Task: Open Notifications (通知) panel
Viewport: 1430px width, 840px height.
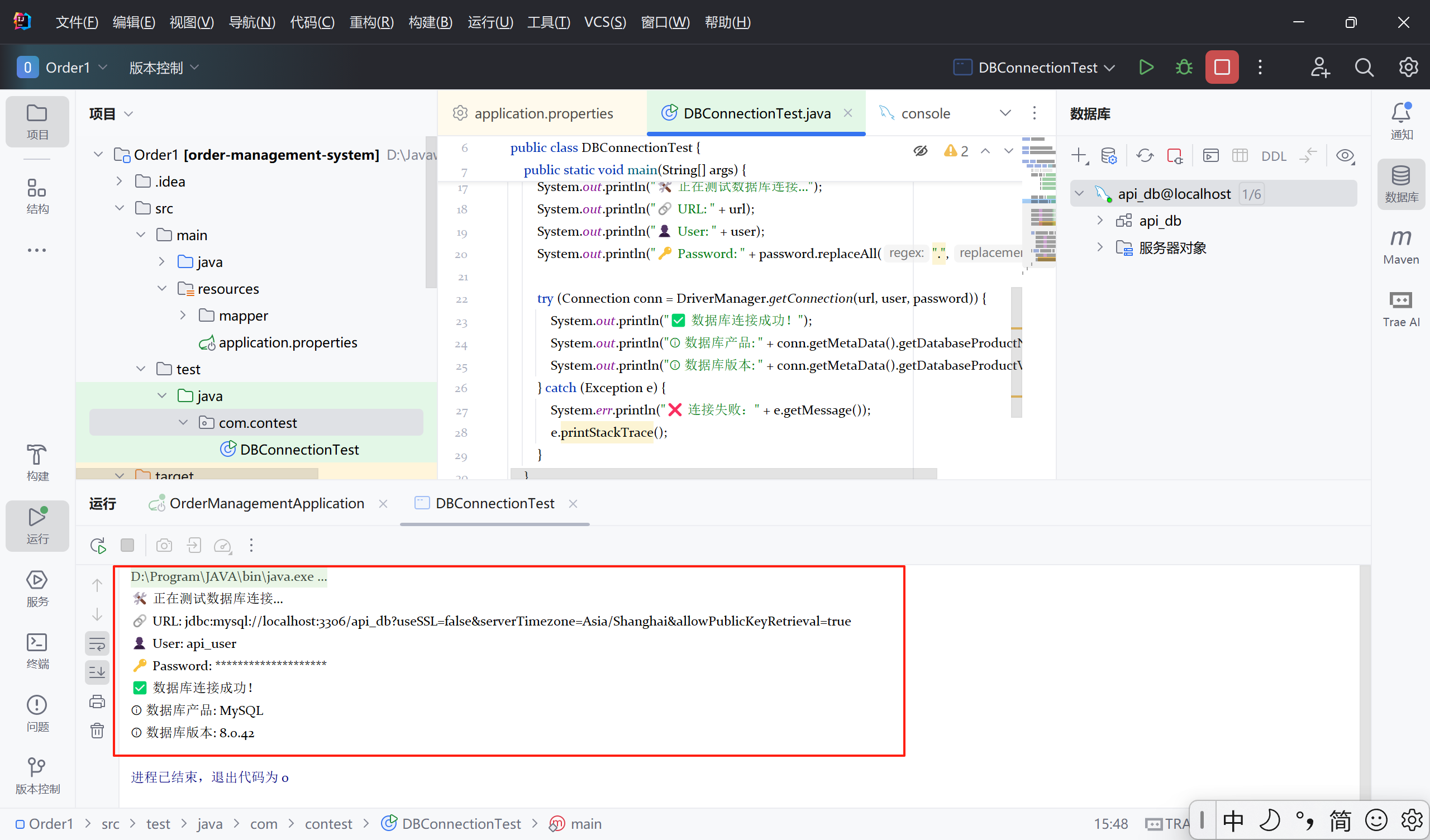Action: [x=1401, y=121]
